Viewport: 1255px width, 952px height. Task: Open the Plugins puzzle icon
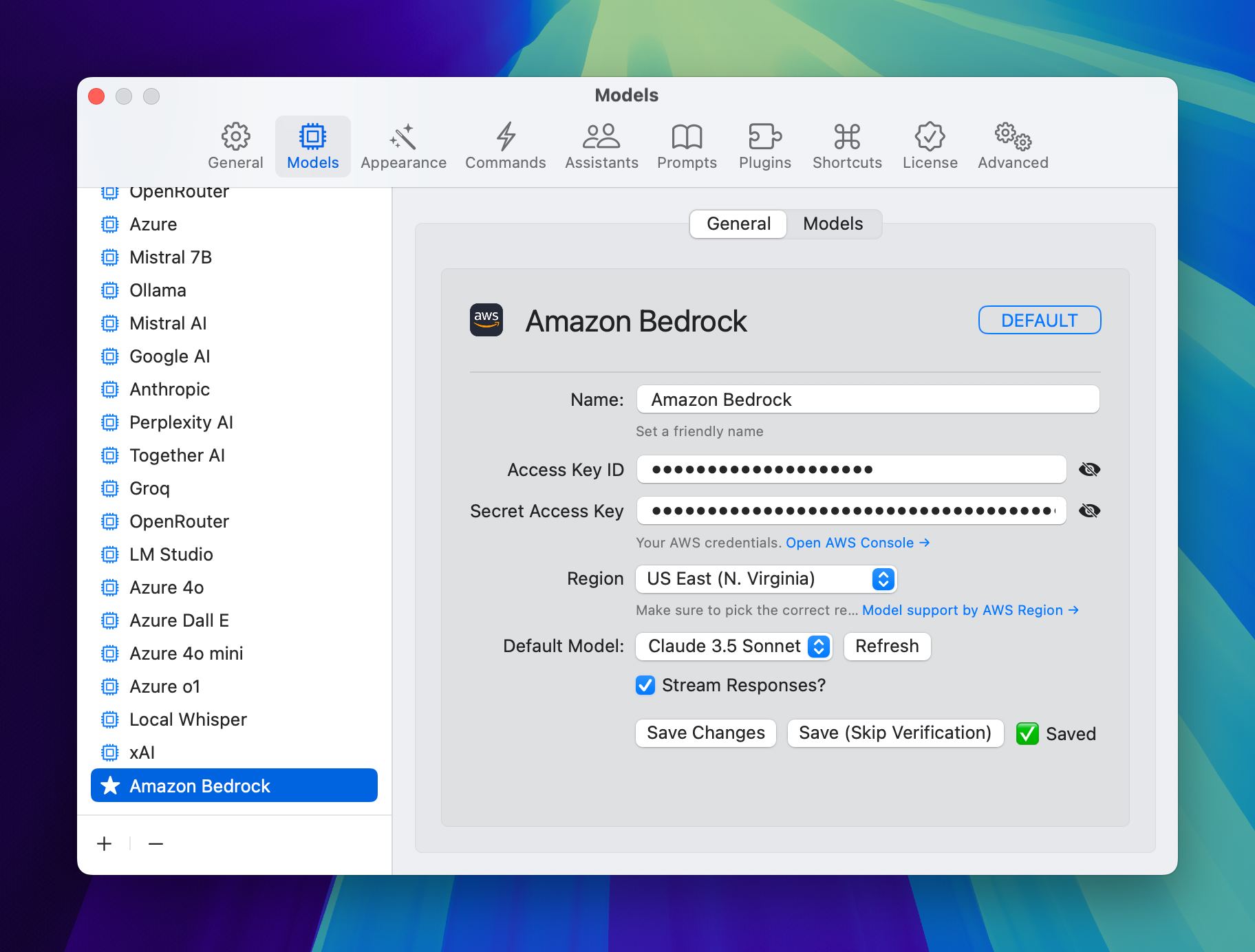click(764, 136)
